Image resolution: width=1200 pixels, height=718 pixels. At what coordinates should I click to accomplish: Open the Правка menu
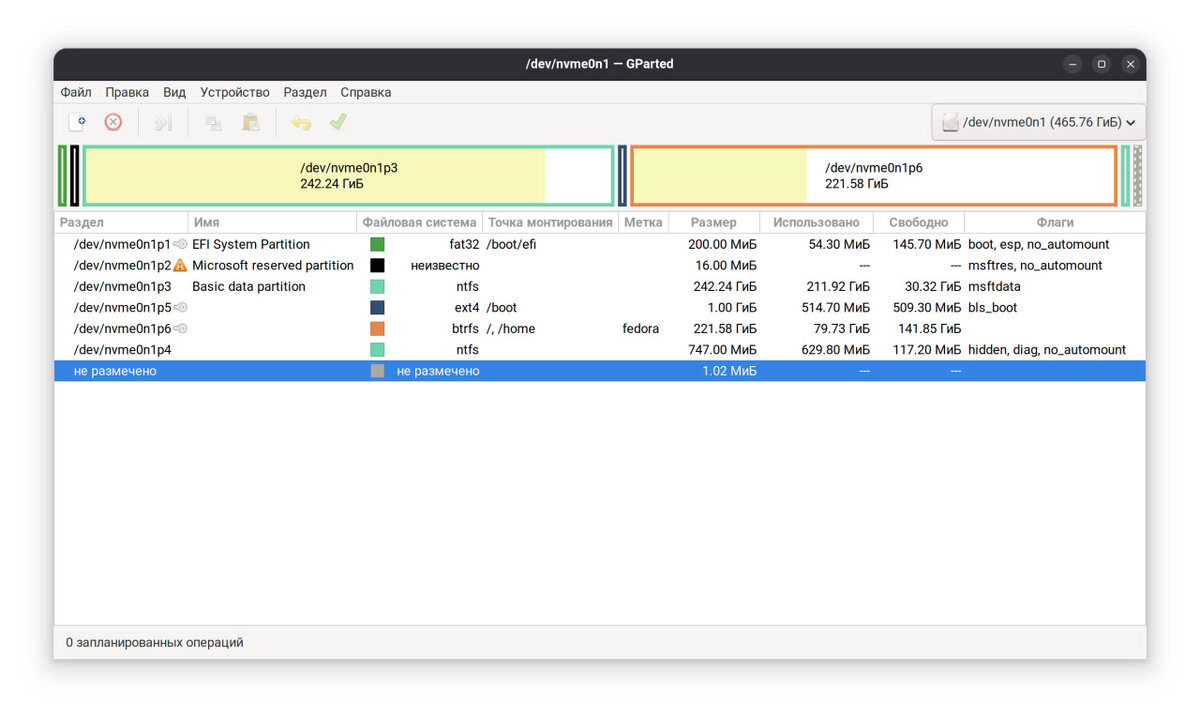(127, 92)
